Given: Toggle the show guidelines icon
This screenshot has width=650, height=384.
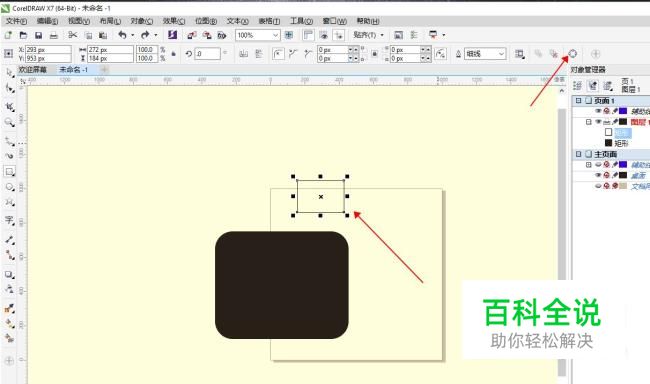Looking at the screenshot, I should (x=339, y=35).
